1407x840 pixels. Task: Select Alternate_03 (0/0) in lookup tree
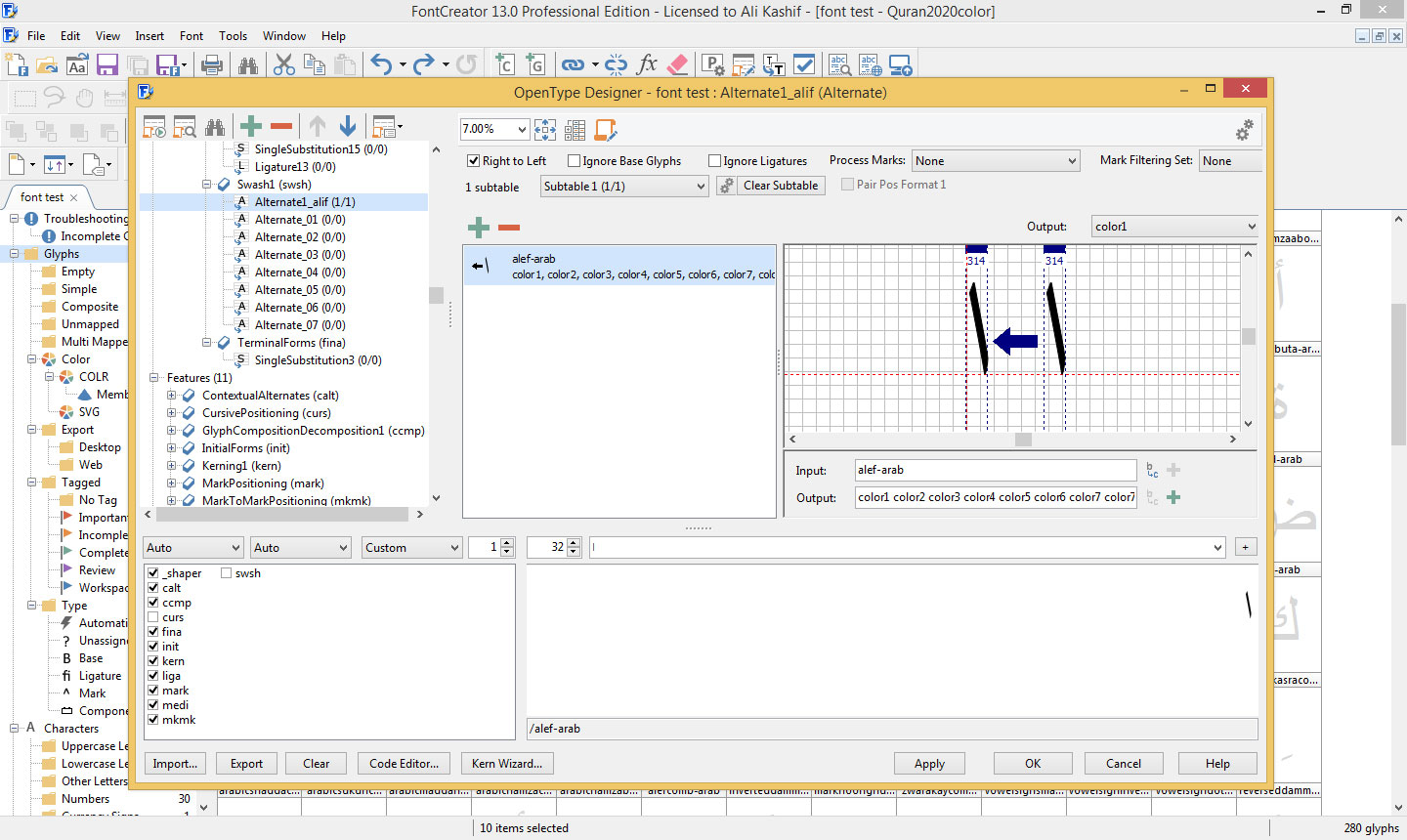tap(300, 255)
